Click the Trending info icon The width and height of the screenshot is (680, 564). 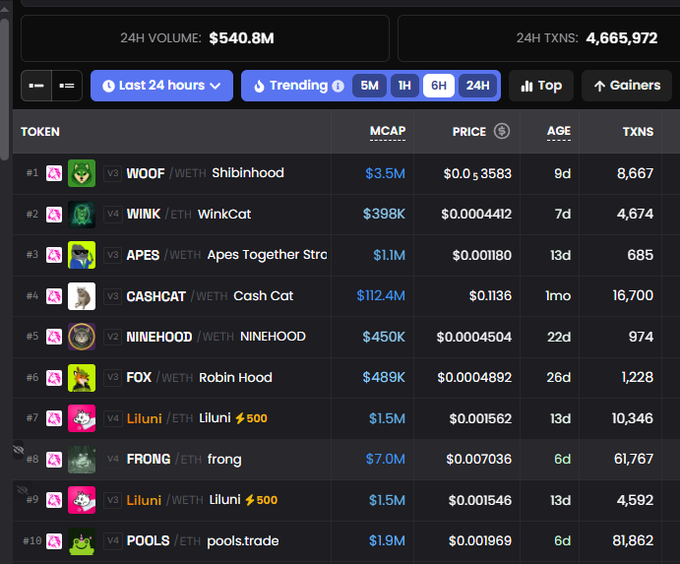(x=338, y=86)
